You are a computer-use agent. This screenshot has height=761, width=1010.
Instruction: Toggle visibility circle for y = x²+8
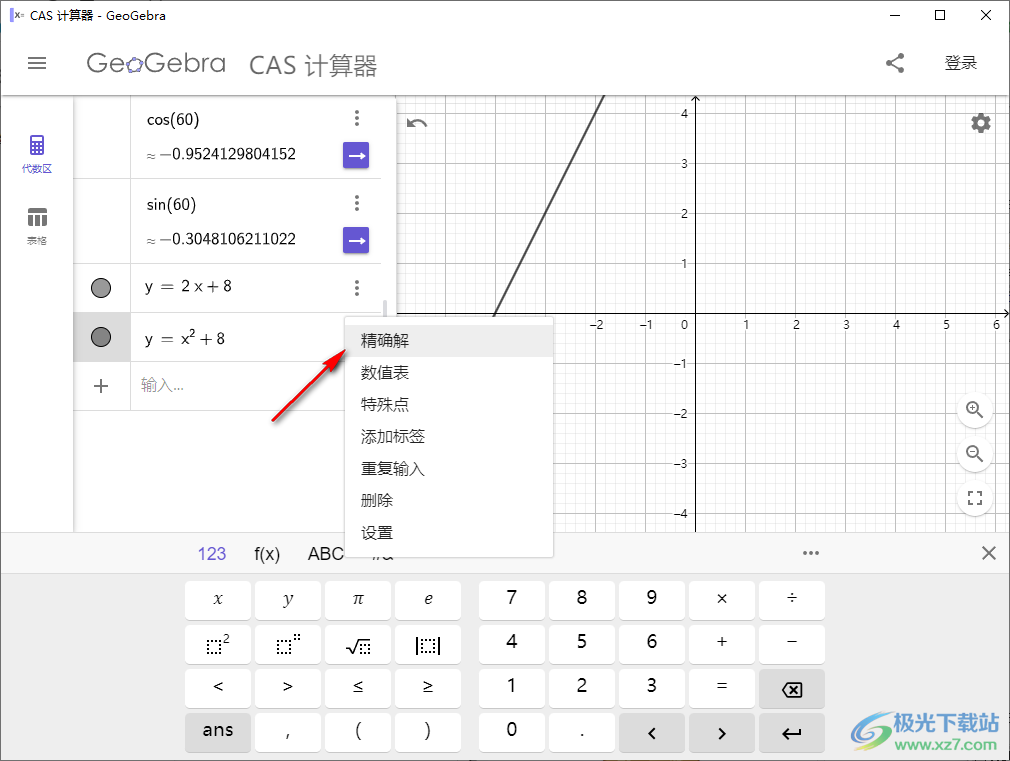[101, 338]
